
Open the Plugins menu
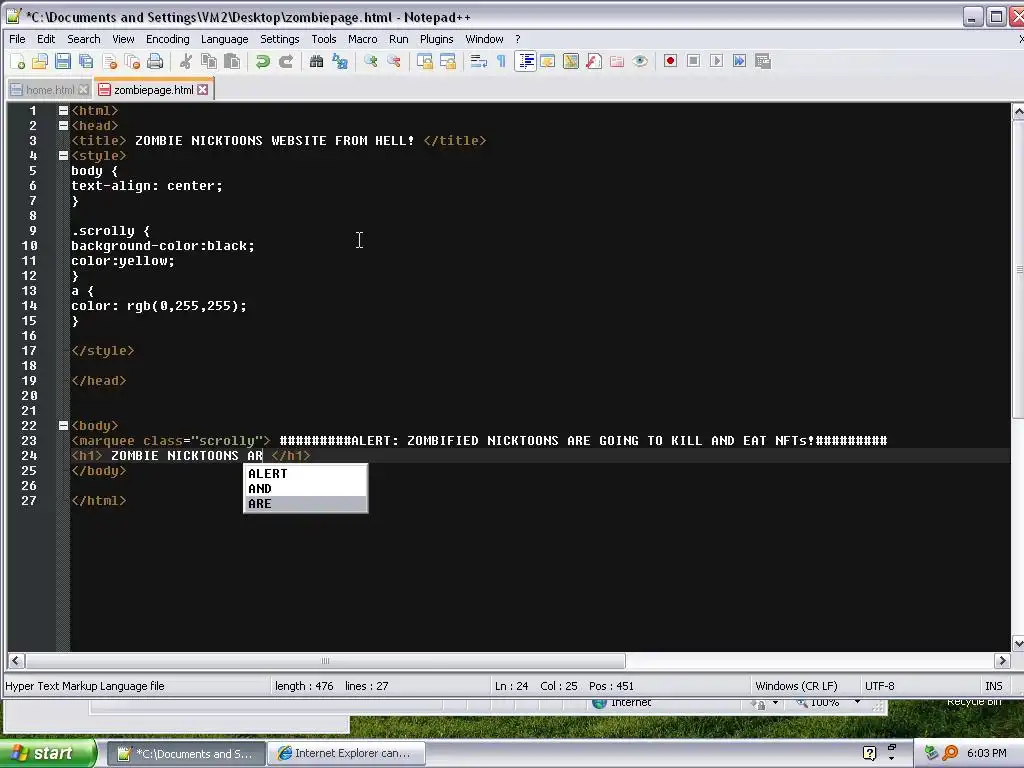coord(436,39)
